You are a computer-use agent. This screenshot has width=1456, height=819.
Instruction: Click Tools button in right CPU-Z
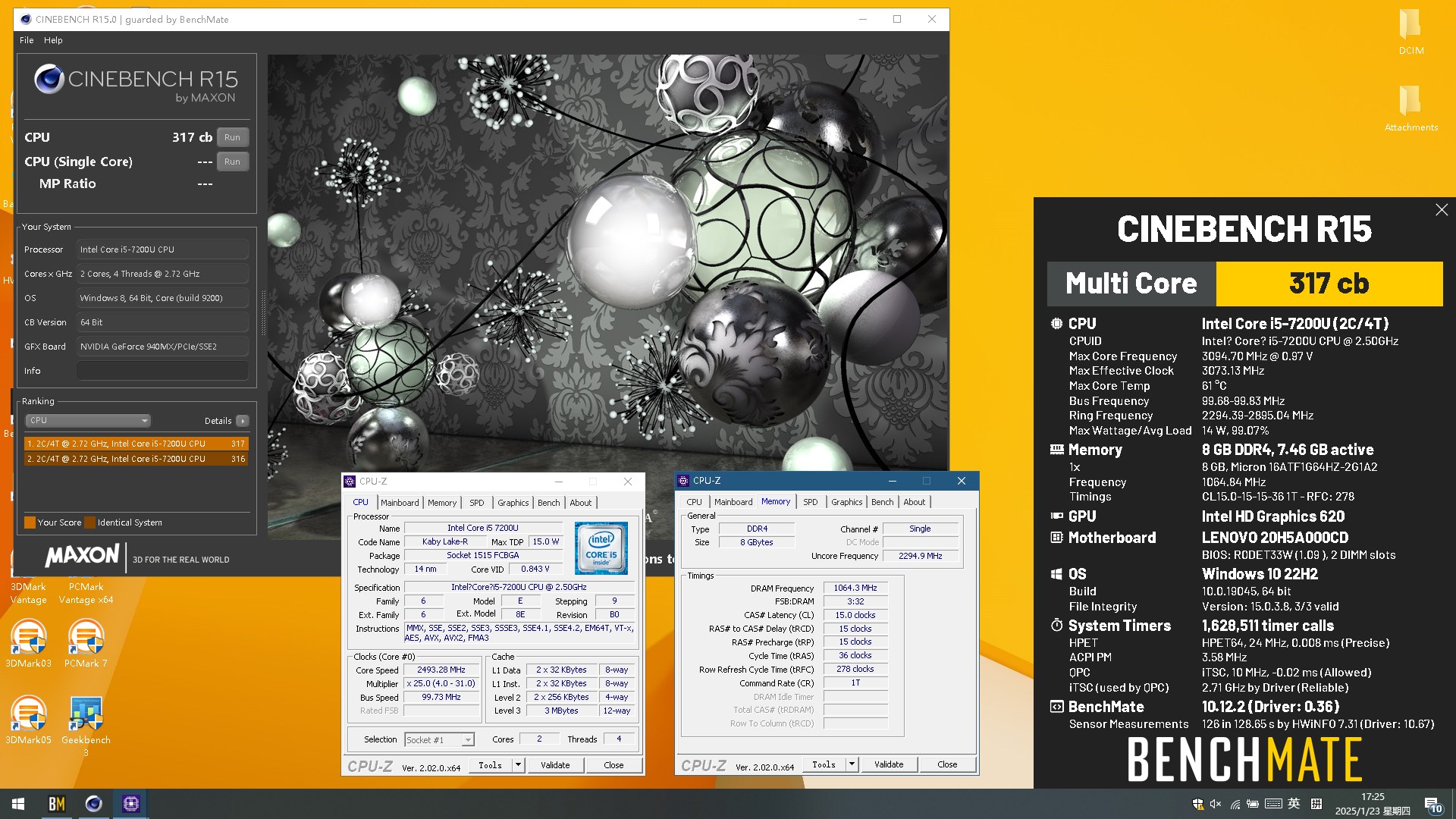pos(824,764)
